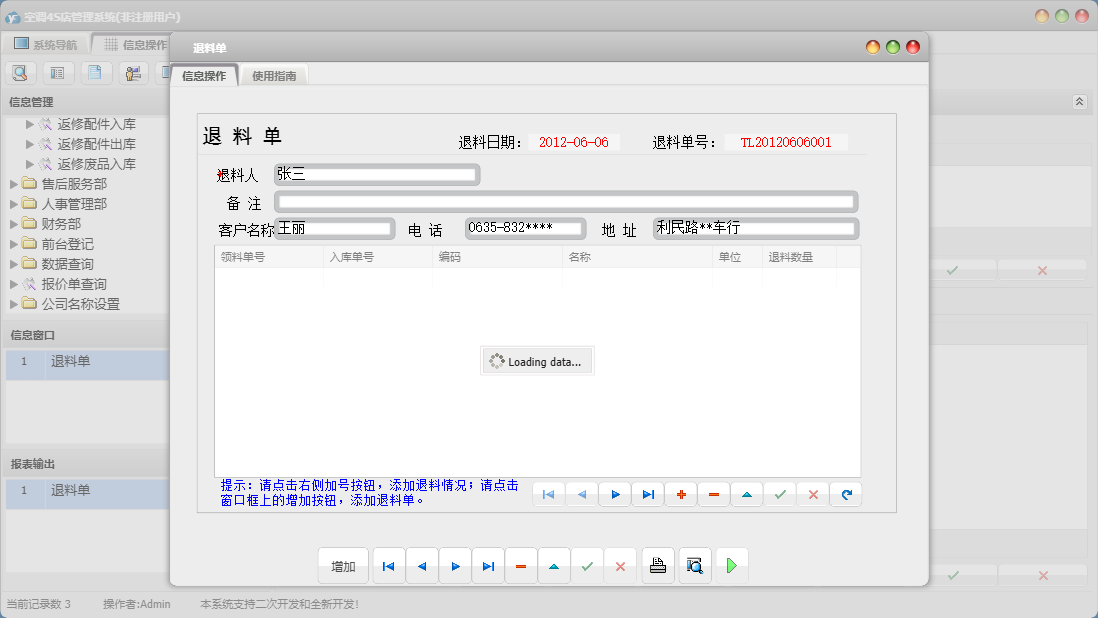Click the green play arrow icon

(x=731, y=566)
